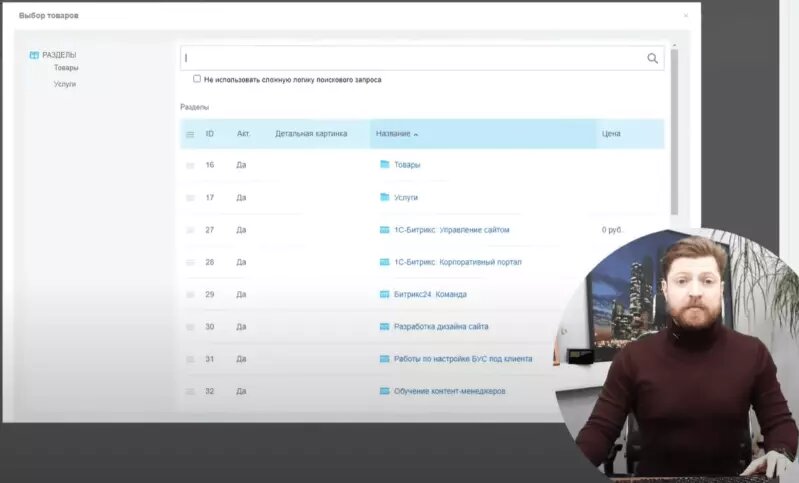Click the '0 руб.' price cell
799x483 pixels.
pyautogui.click(x=612, y=230)
